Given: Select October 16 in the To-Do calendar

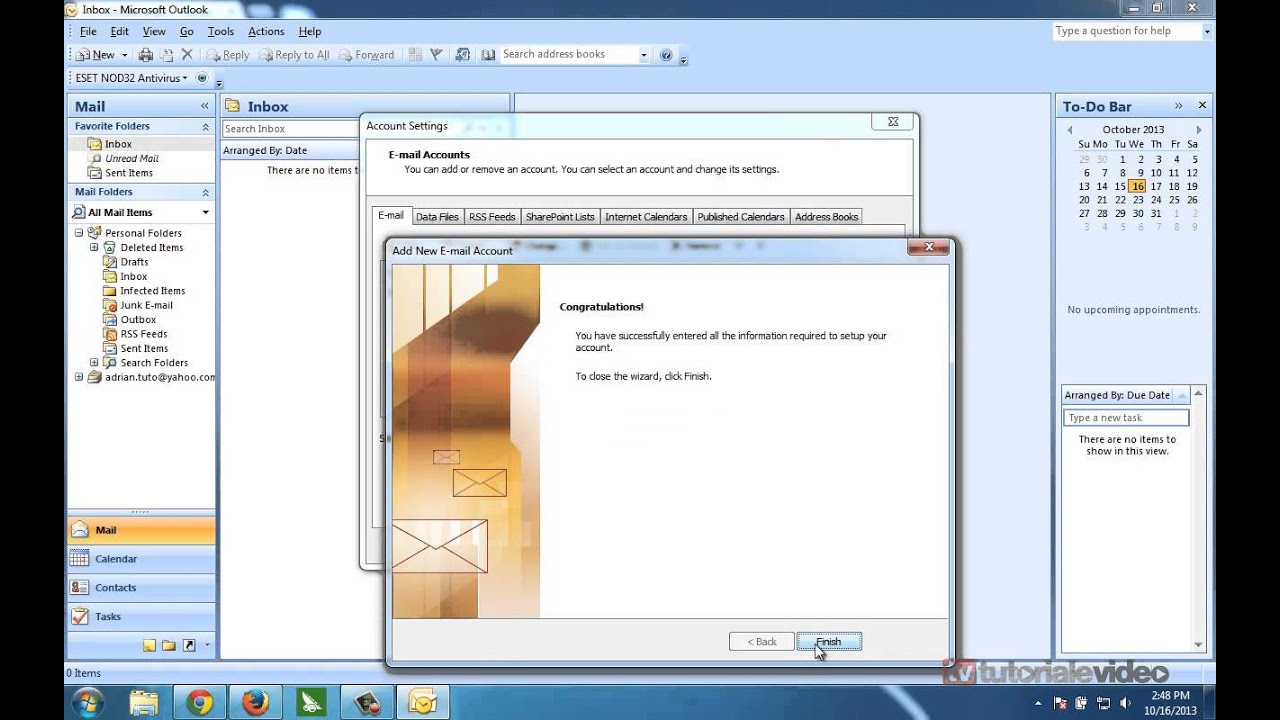Looking at the screenshot, I should [1137, 186].
